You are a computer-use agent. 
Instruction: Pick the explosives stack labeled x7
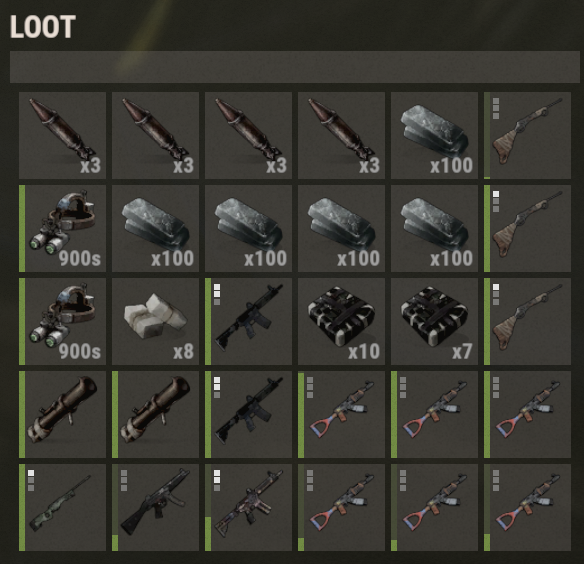point(434,321)
